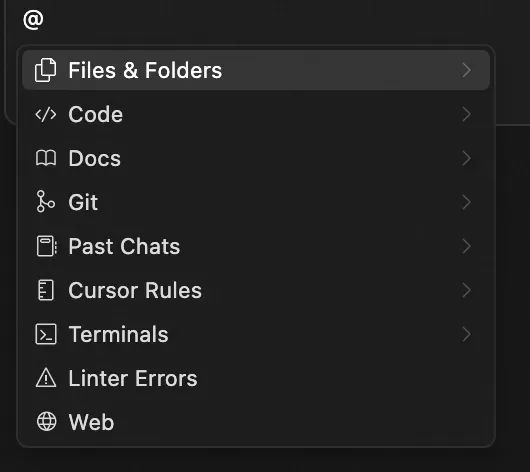Select the Cursor Rules menu entry
Screen dimensions: 530x472
coord(256,290)
